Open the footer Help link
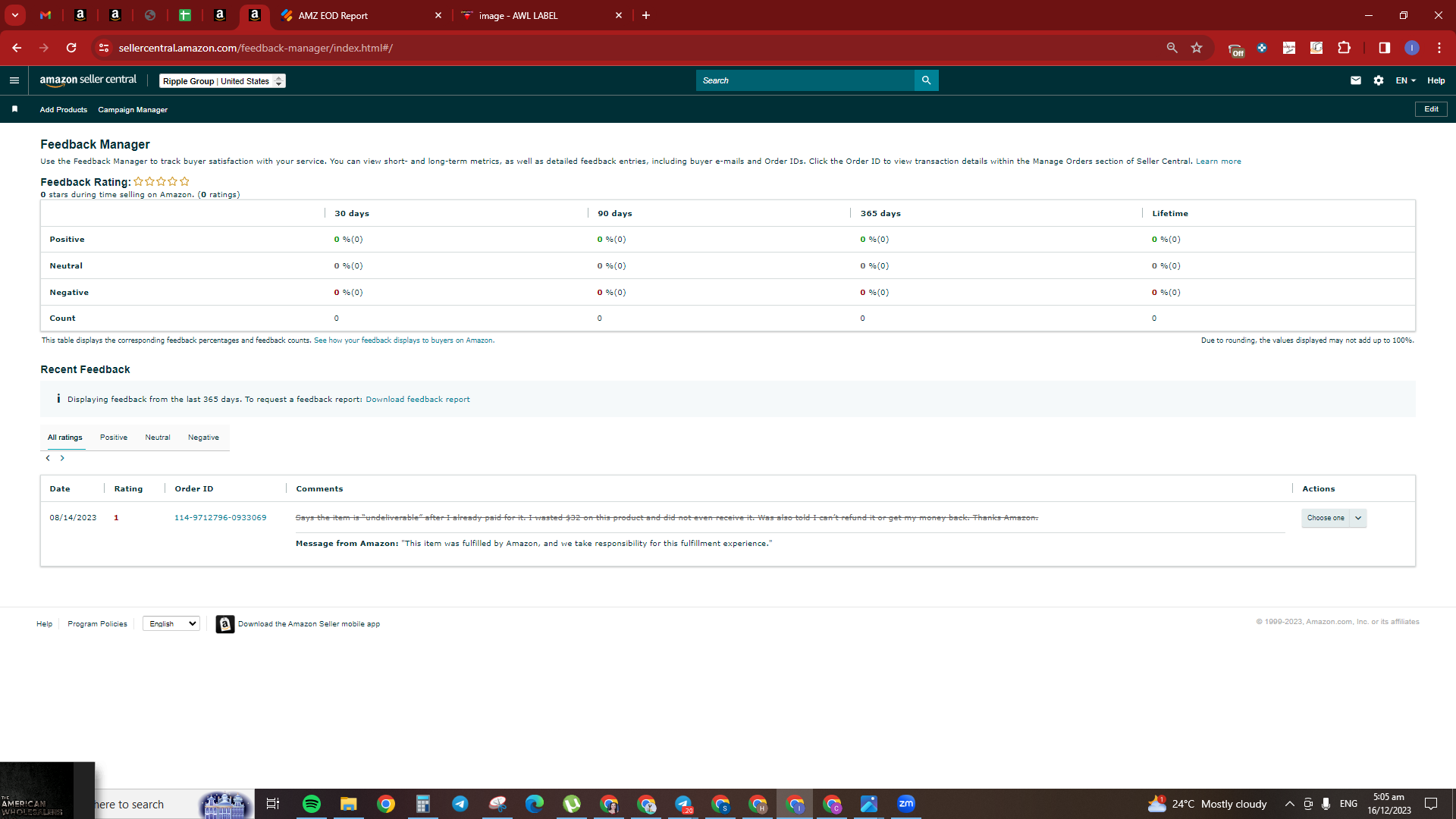1456x819 pixels. coord(45,624)
